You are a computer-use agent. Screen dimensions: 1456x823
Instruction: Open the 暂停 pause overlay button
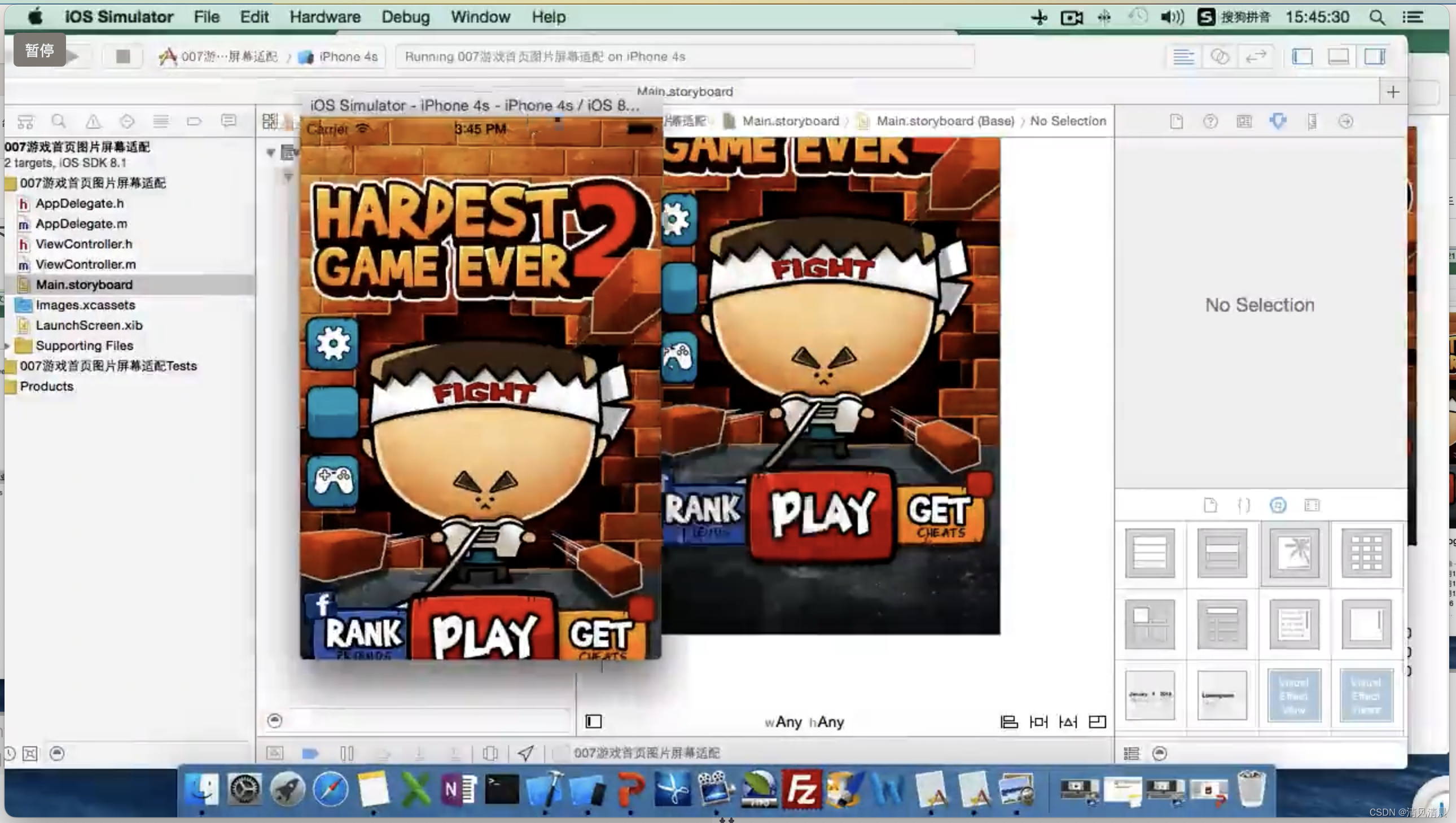[x=40, y=50]
